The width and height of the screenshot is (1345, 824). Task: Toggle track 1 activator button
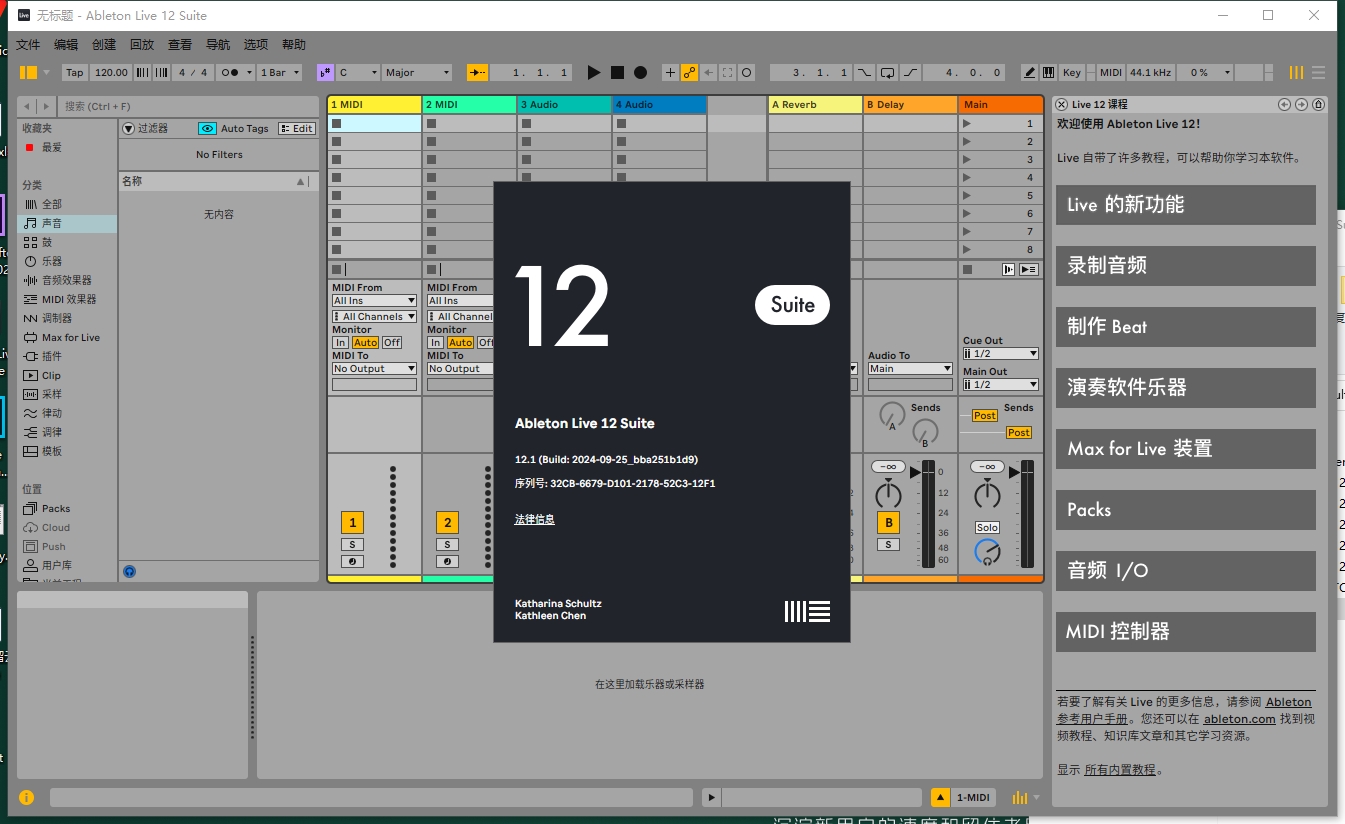point(352,522)
